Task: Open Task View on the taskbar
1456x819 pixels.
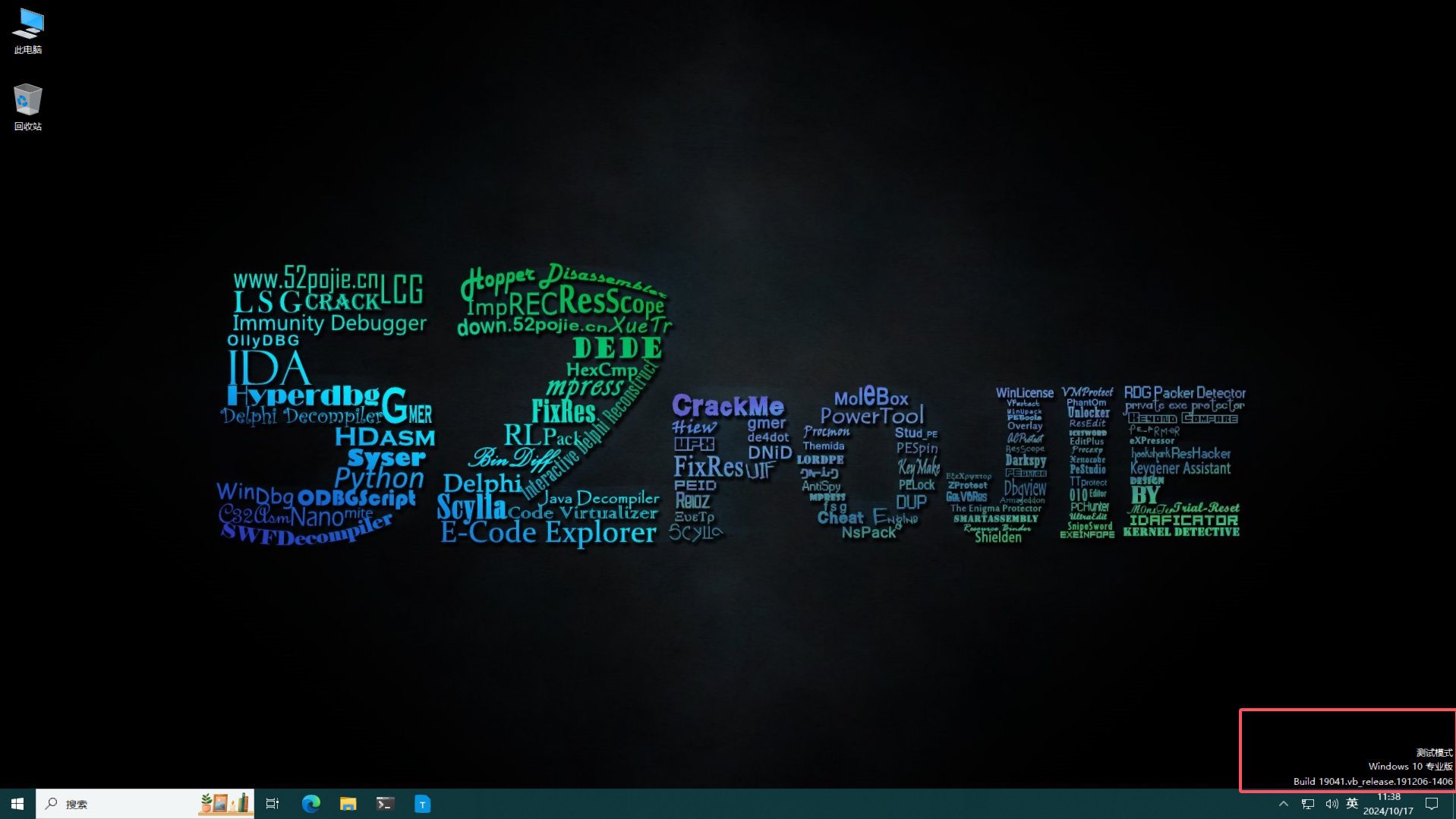Action: (273, 804)
